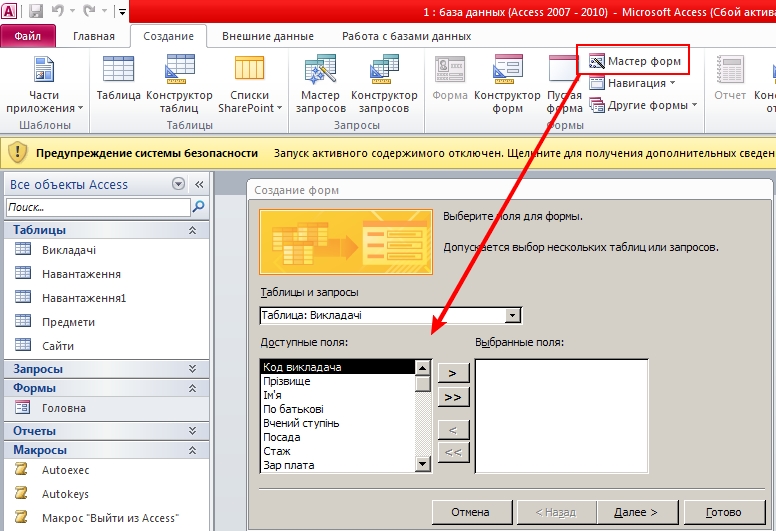Select Зар плата field
Viewport: 776px width, 531px height.
(x=339, y=465)
